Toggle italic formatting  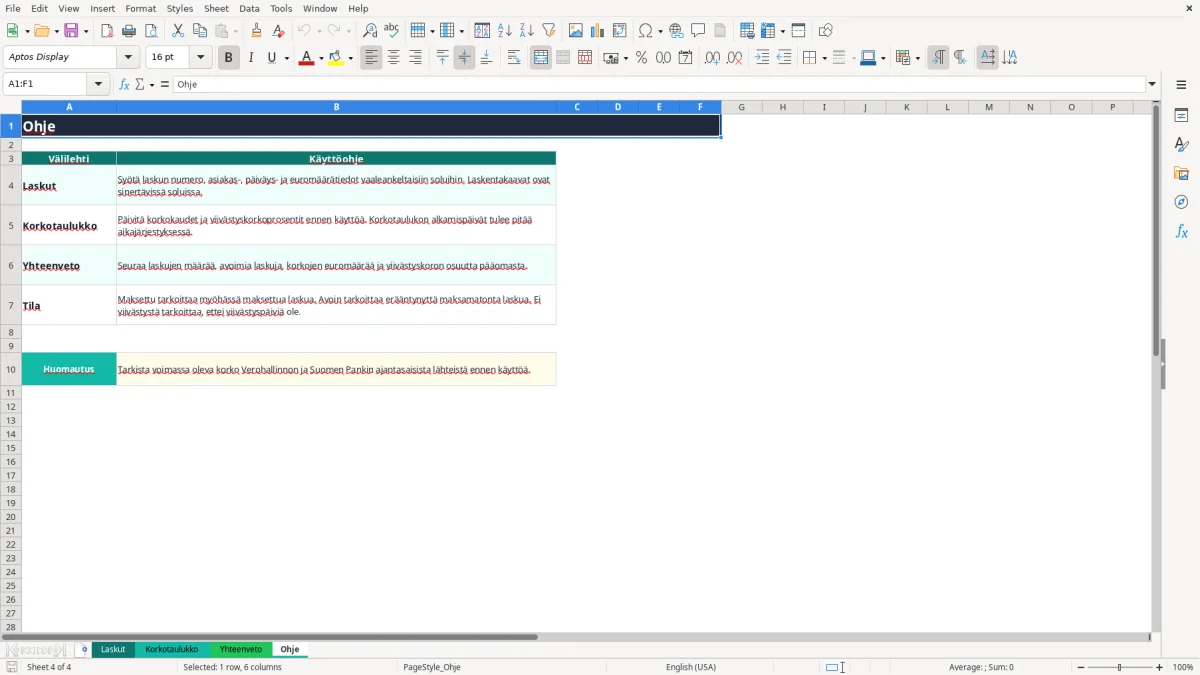pos(251,58)
